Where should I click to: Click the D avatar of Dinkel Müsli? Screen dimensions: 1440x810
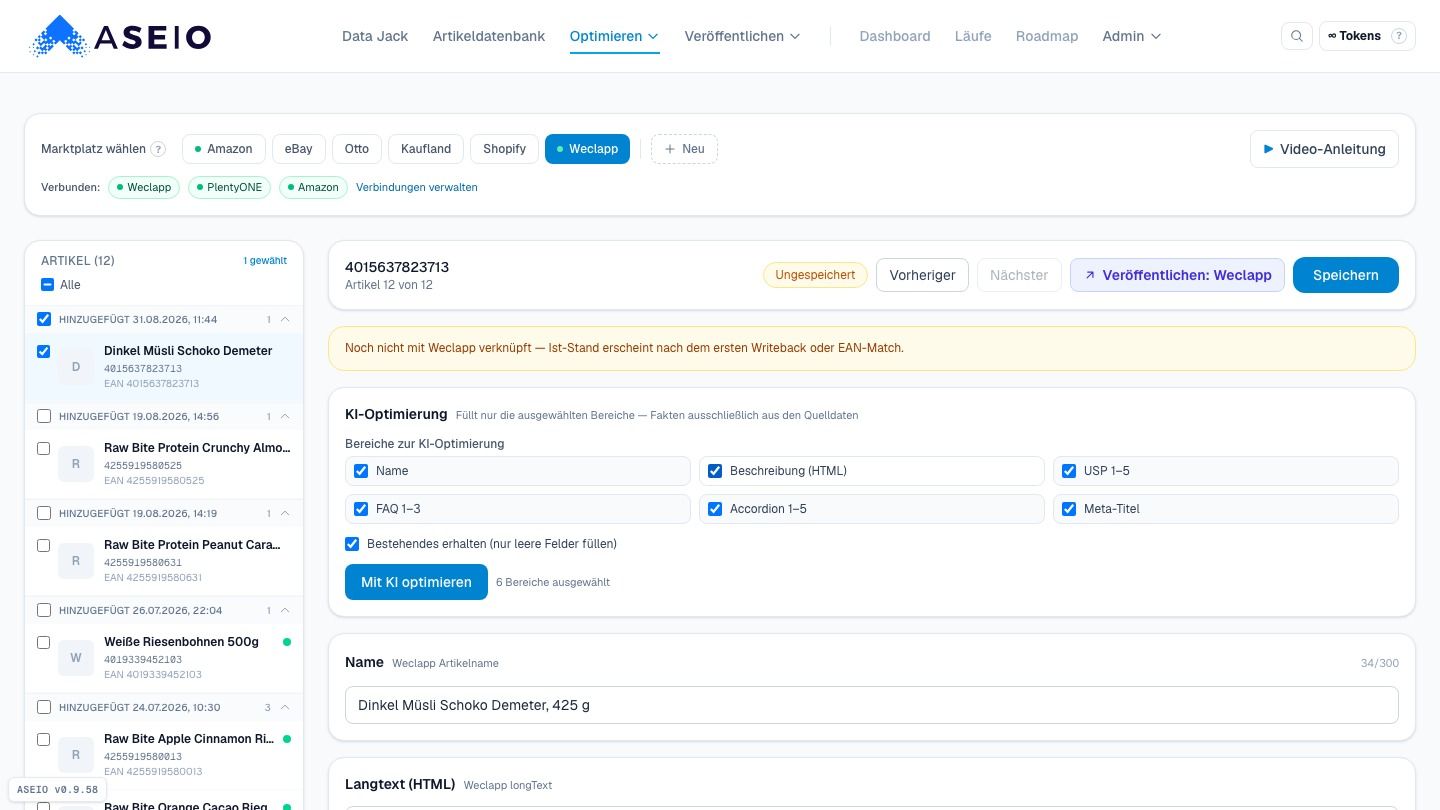click(x=76, y=367)
